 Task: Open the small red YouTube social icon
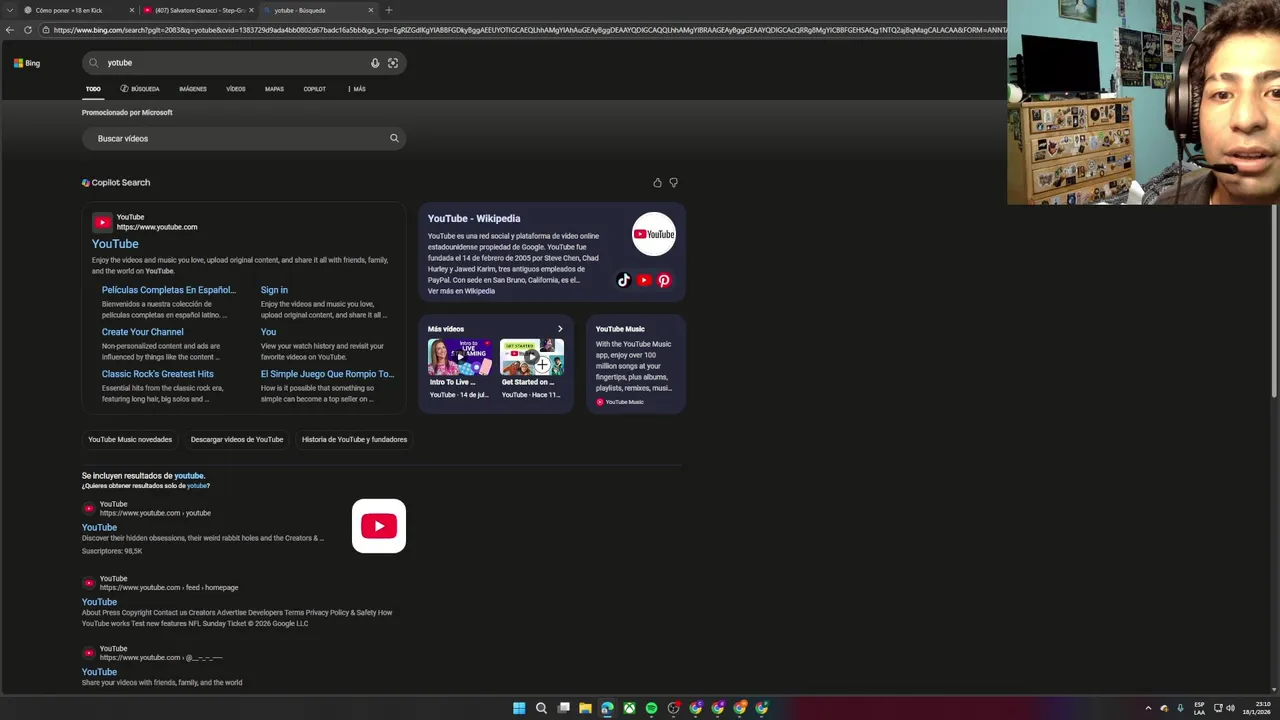tap(644, 280)
